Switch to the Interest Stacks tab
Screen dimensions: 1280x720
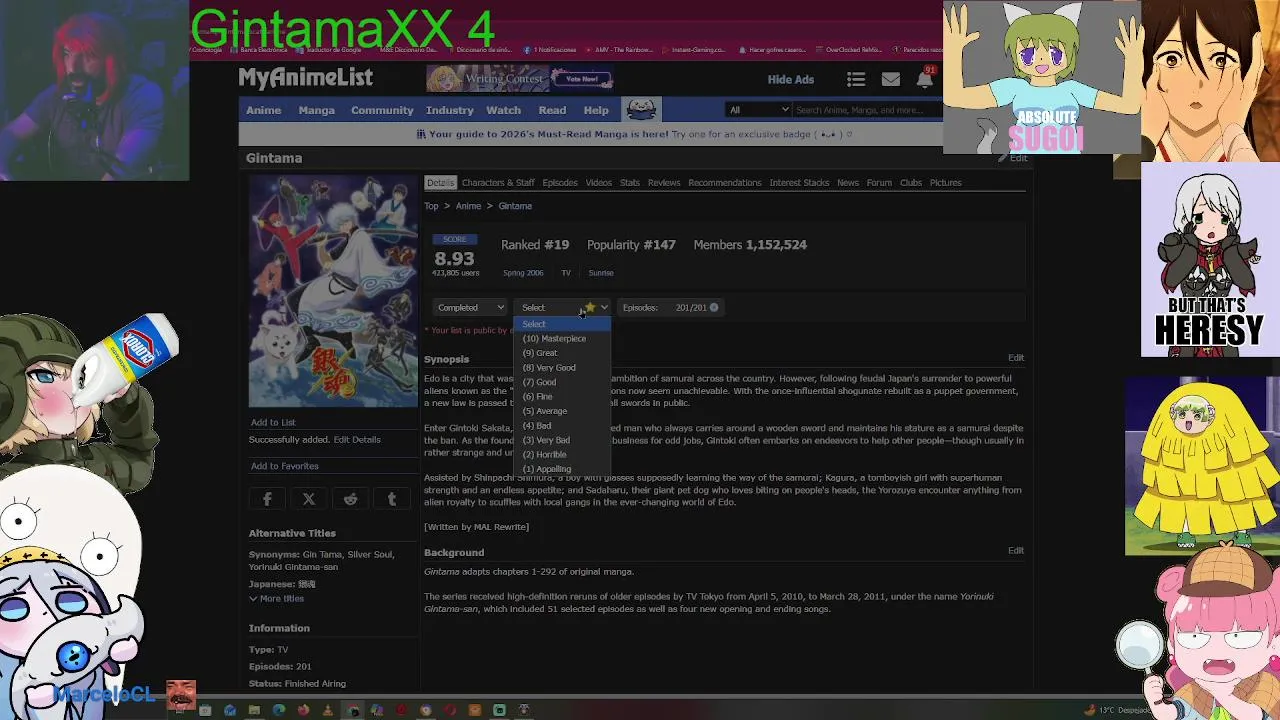[x=799, y=183]
